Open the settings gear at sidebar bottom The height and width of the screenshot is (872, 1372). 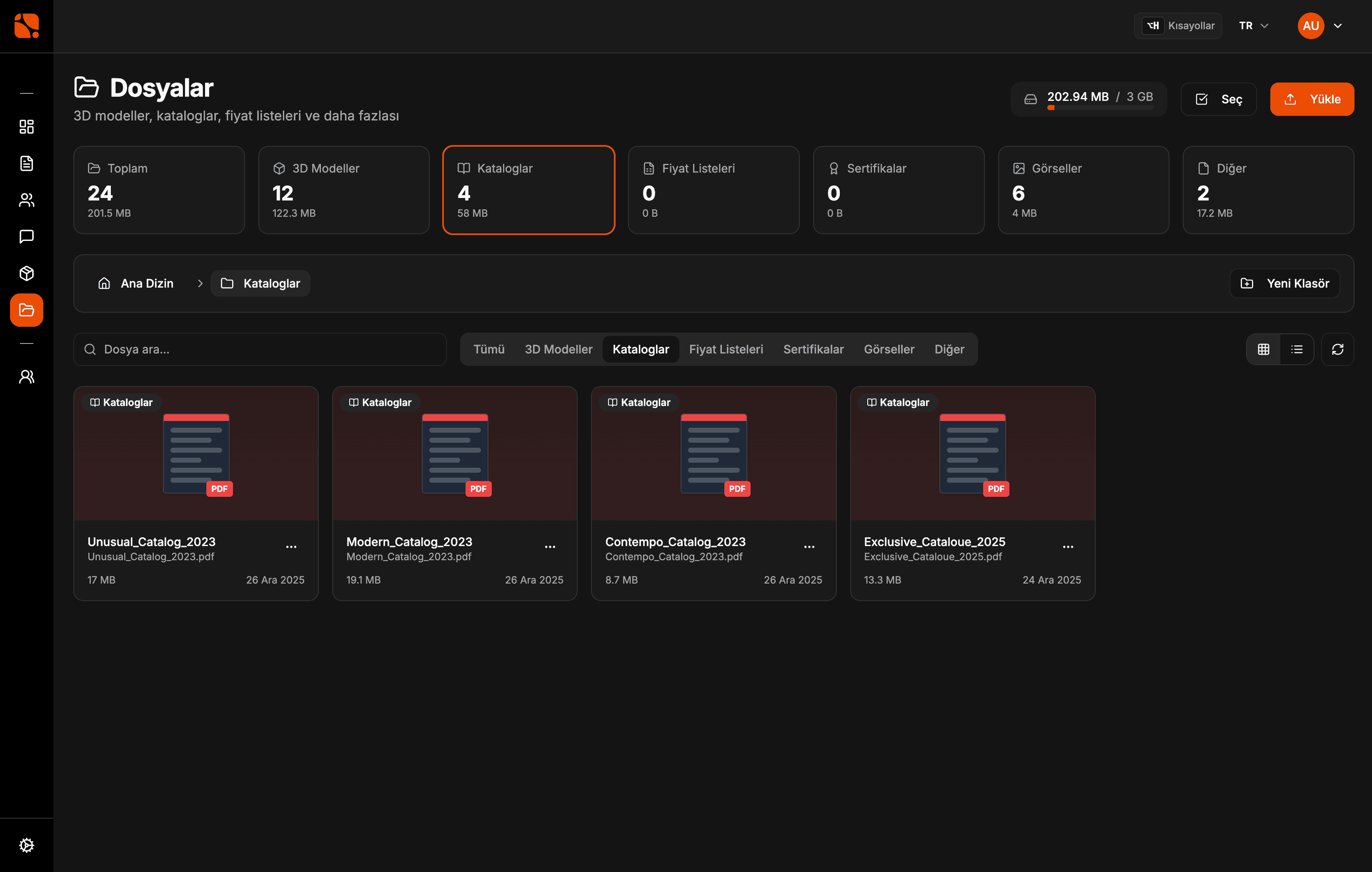coord(26,845)
